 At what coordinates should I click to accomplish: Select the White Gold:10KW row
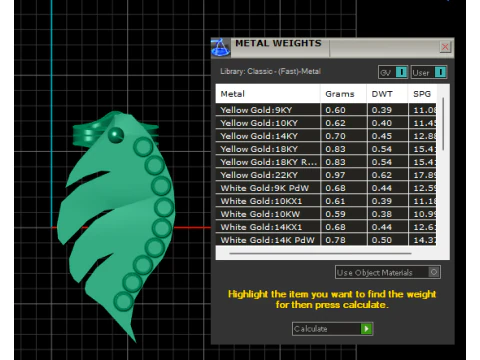pos(326,214)
